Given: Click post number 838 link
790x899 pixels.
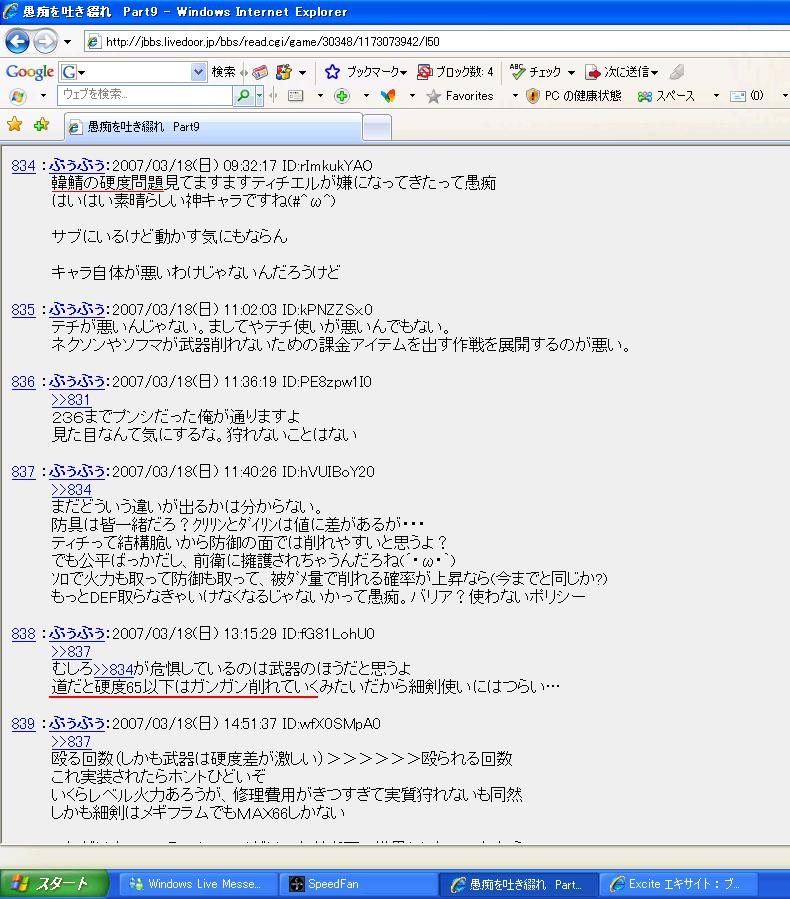Looking at the screenshot, I should coord(24,634).
